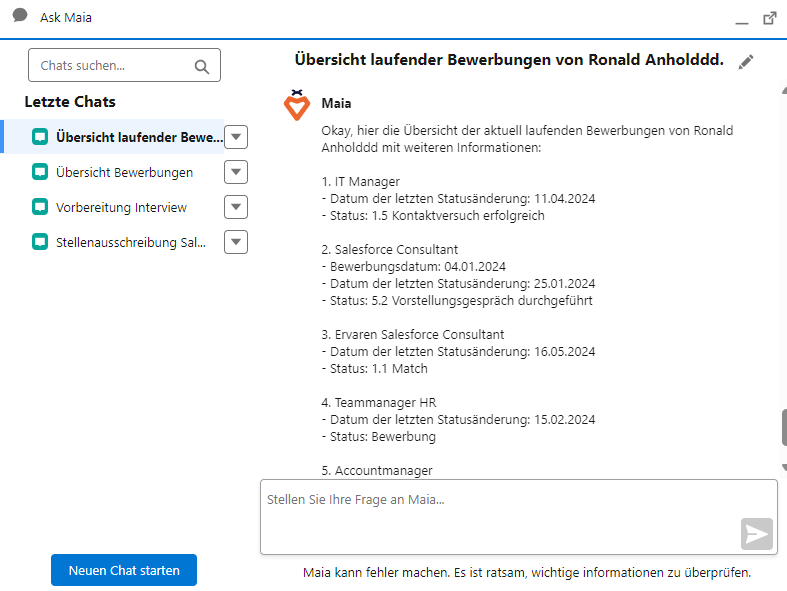Click the chat icon beside Übersicht Bewerbungen
This screenshot has width=787, height=591.
40,172
